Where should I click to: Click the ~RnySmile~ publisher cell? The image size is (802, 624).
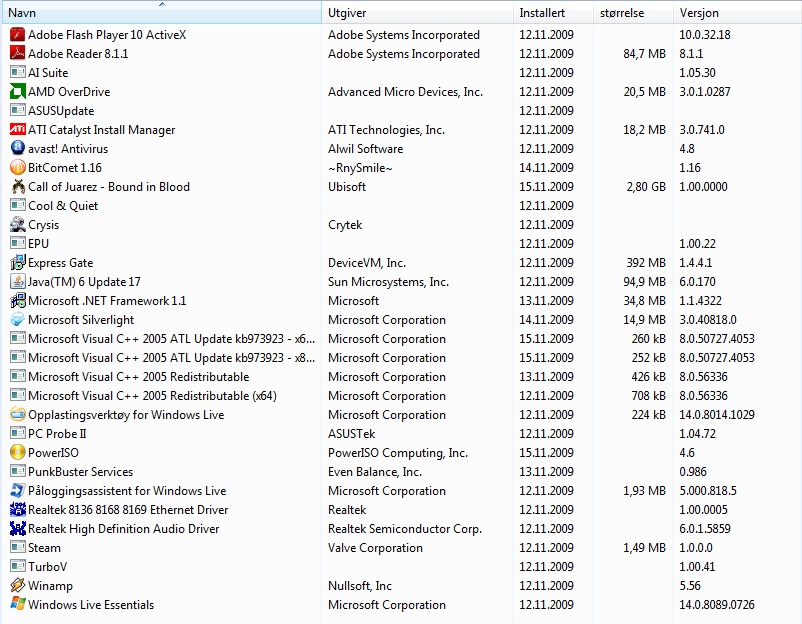tap(360, 168)
